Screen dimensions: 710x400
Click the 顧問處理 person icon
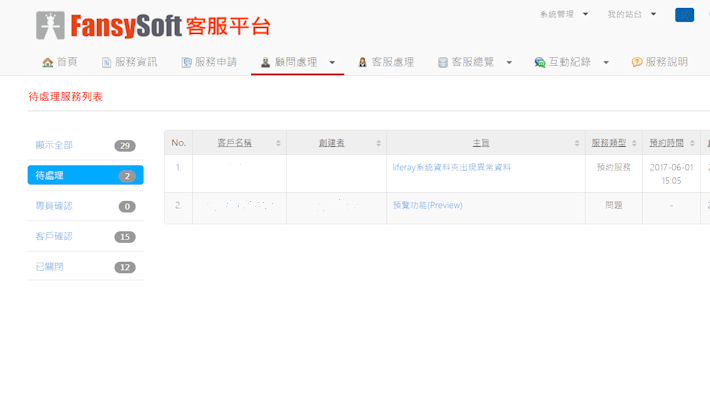coord(265,62)
